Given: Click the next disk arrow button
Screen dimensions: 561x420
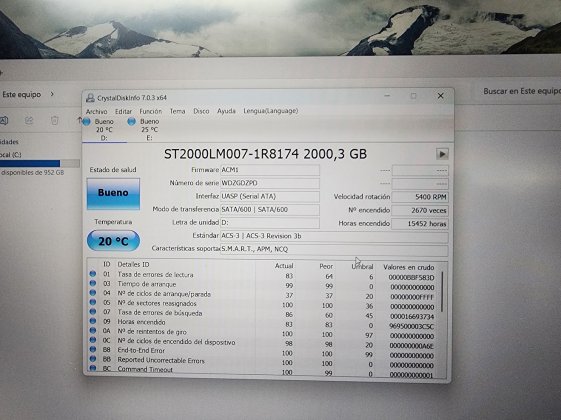Looking at the screenshot, I should 442,154.
